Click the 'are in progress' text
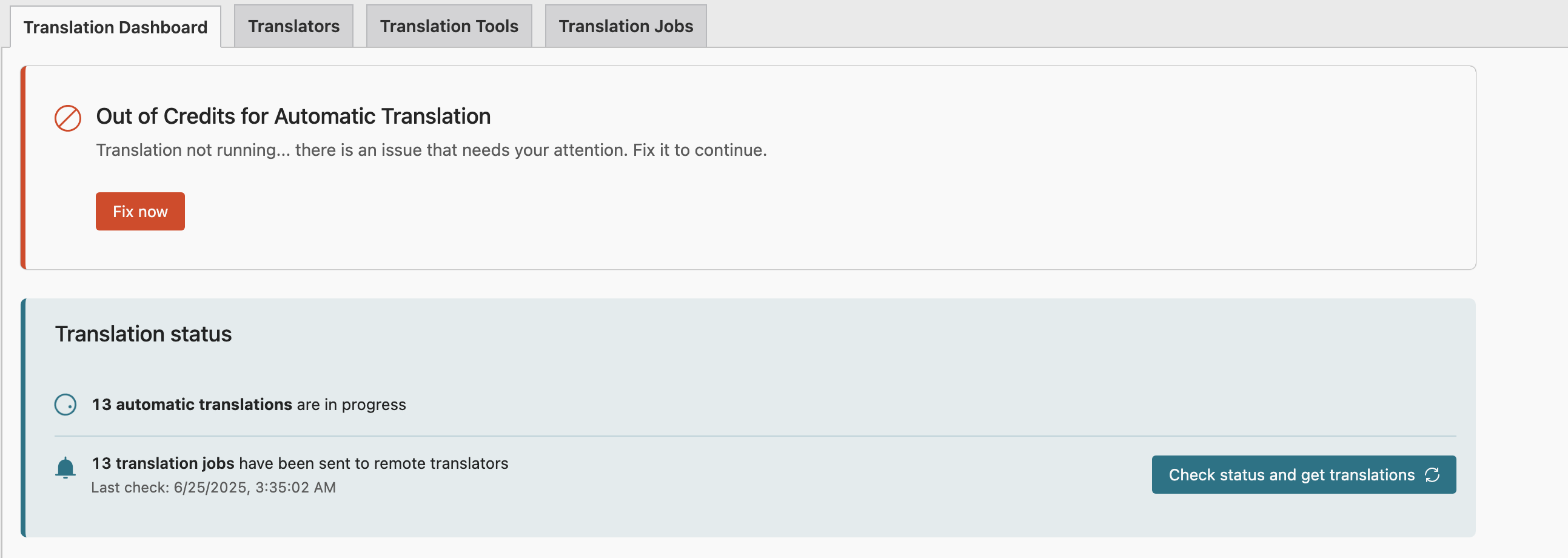Image resolution: width=1568 pixels, height=558 pixels. tap(351, 405)
